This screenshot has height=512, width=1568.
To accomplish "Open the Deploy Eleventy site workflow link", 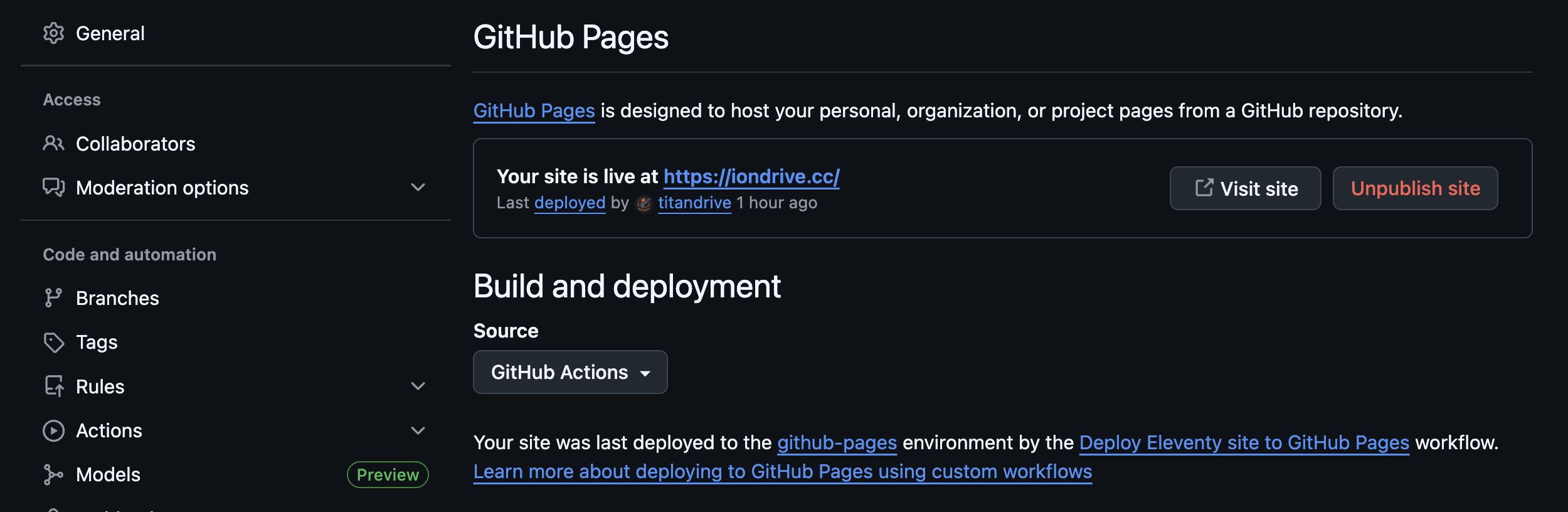I will click(1244, 443).
